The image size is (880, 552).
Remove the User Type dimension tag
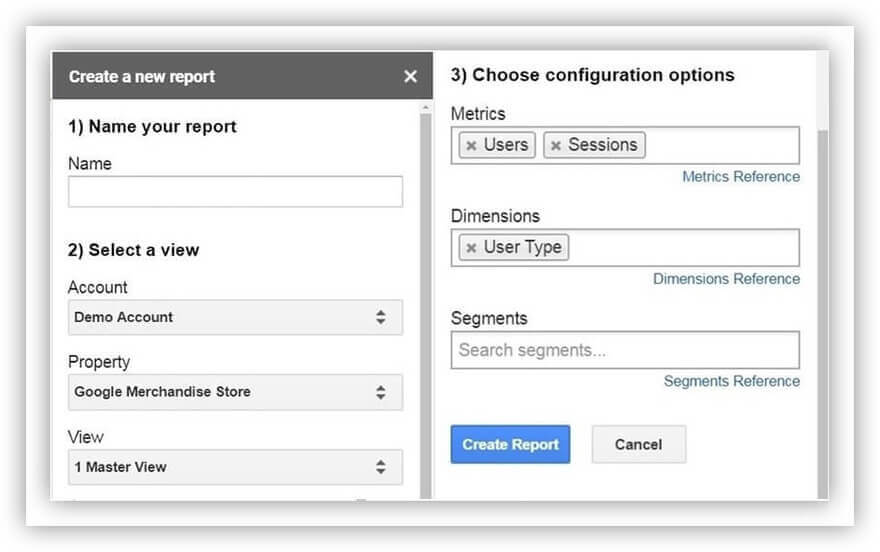(471, 248)
